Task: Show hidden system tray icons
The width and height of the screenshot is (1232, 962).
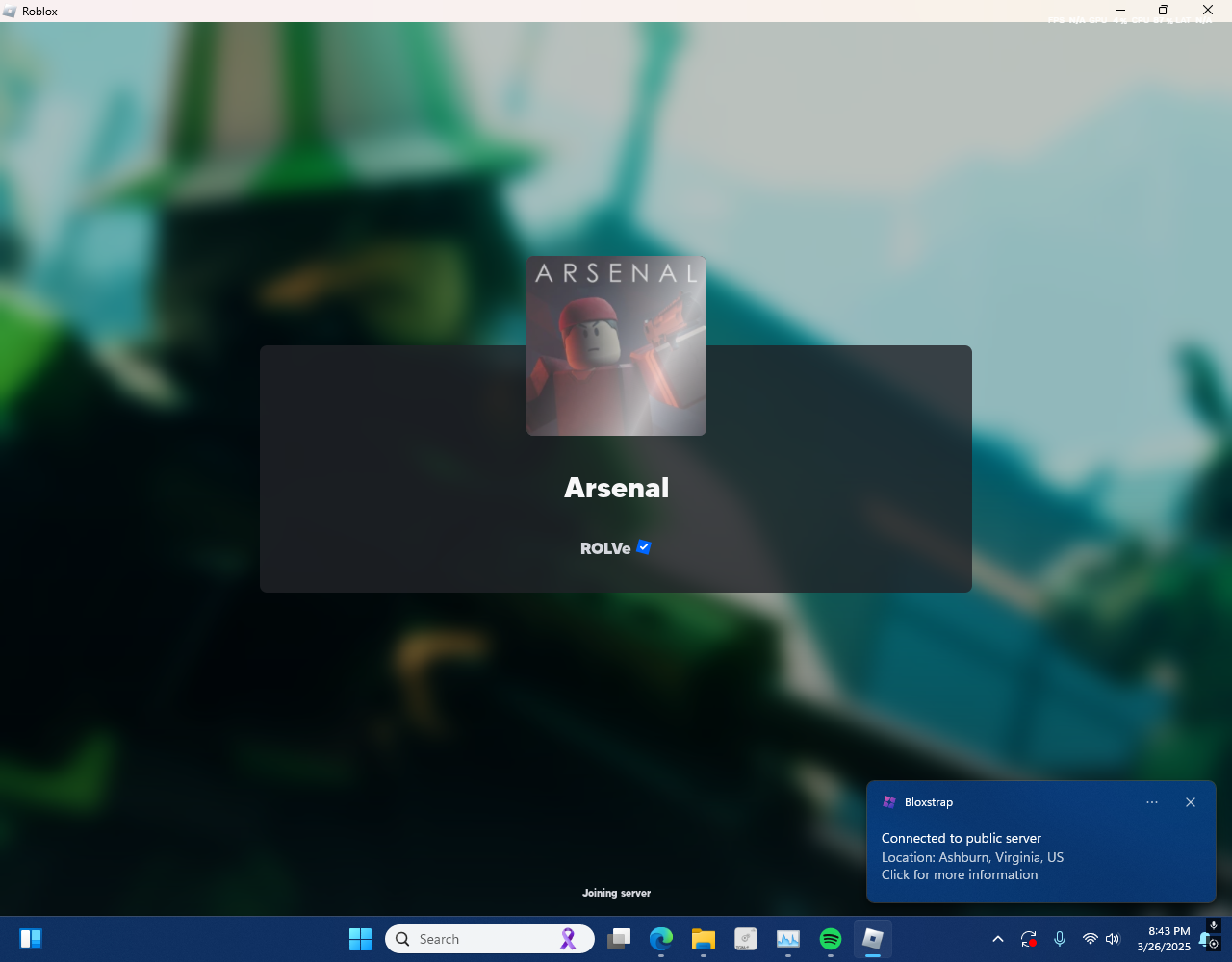Action: (998, 939)
